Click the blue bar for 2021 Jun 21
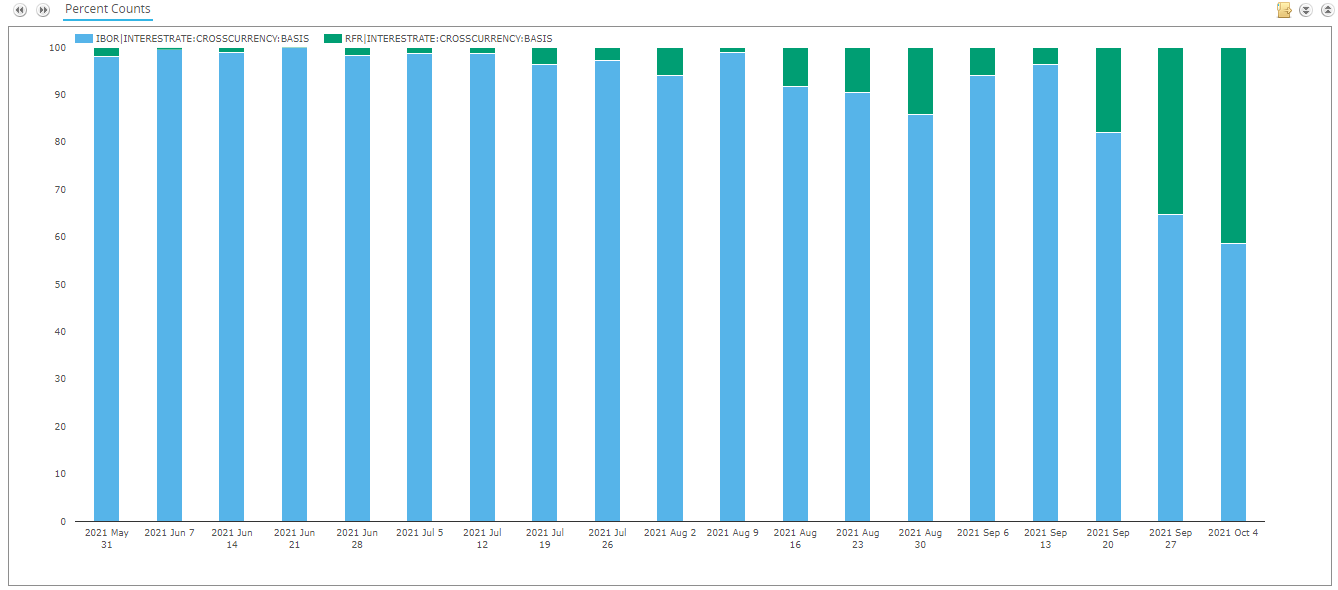Image resolution: width=1338 pixels, height=590 pixels. 294,284
